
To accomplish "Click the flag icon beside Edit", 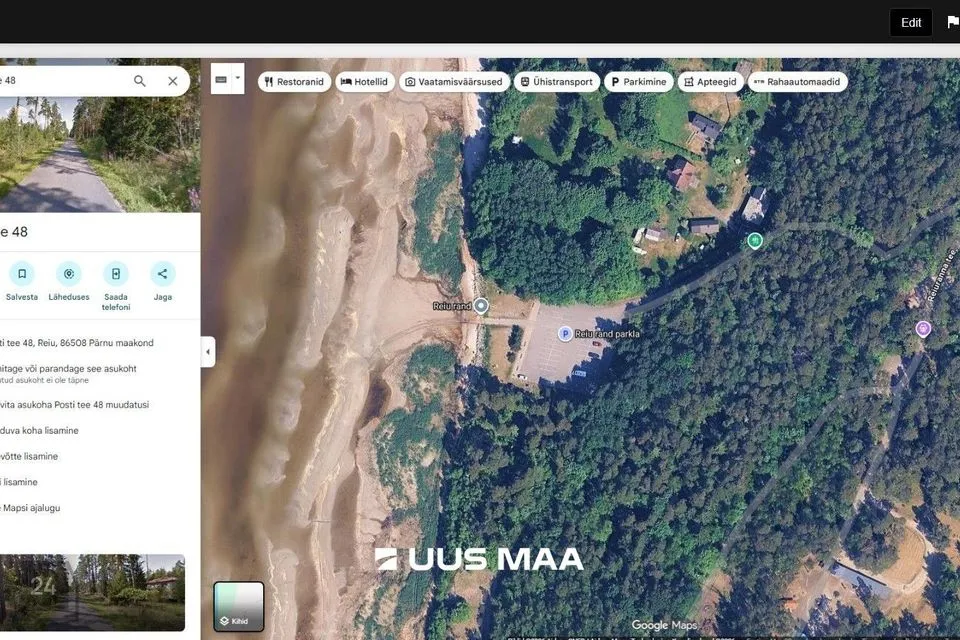I will point(953,23).
